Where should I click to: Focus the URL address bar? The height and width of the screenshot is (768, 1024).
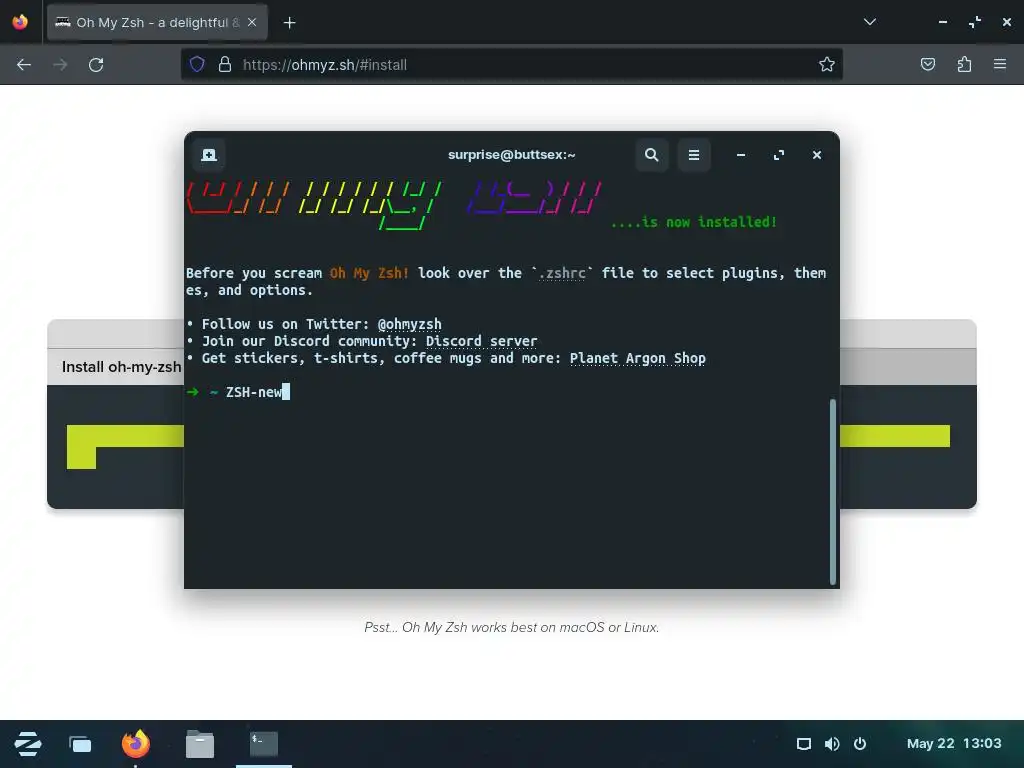[x=511, y=64]
